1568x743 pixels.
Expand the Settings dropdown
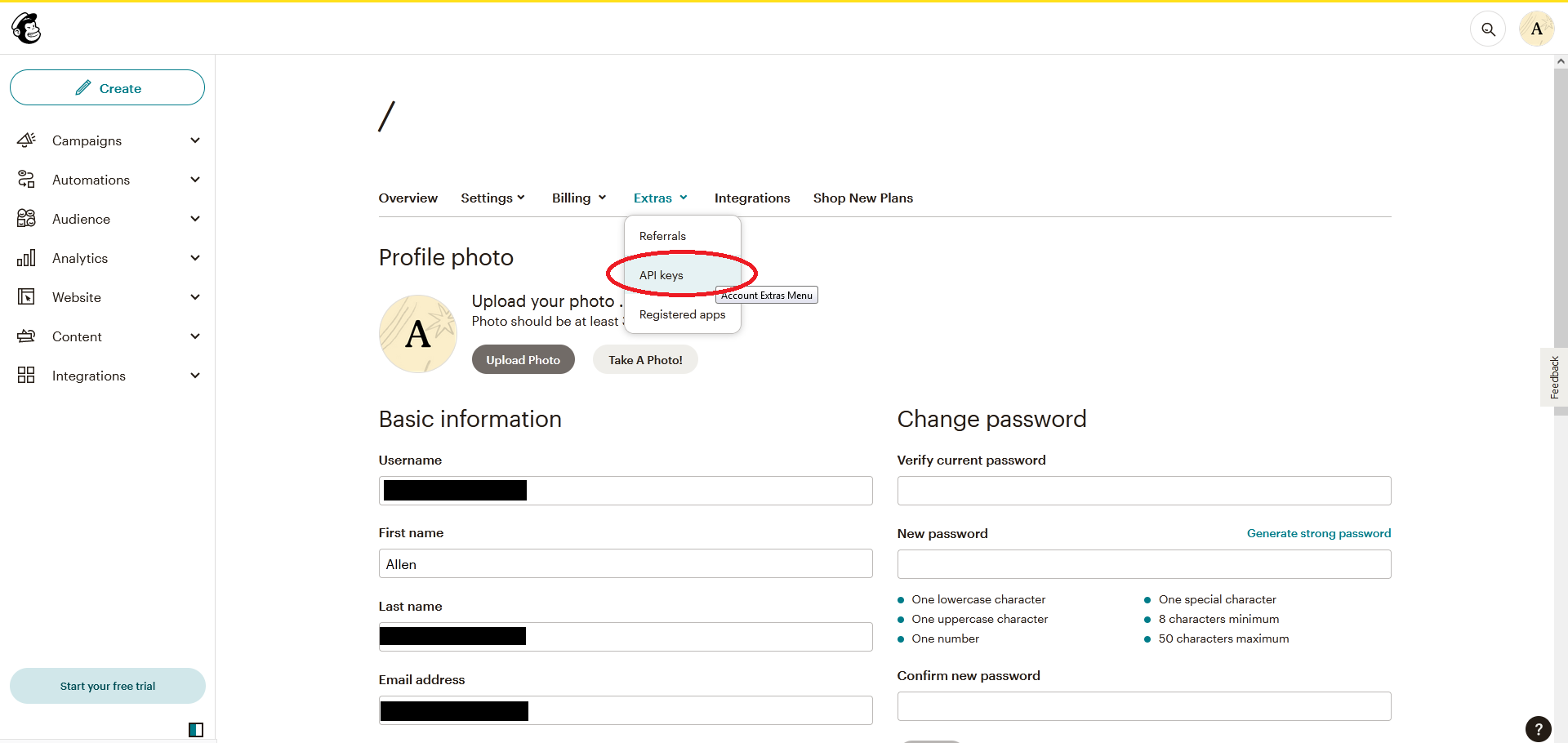pos(492,198)
